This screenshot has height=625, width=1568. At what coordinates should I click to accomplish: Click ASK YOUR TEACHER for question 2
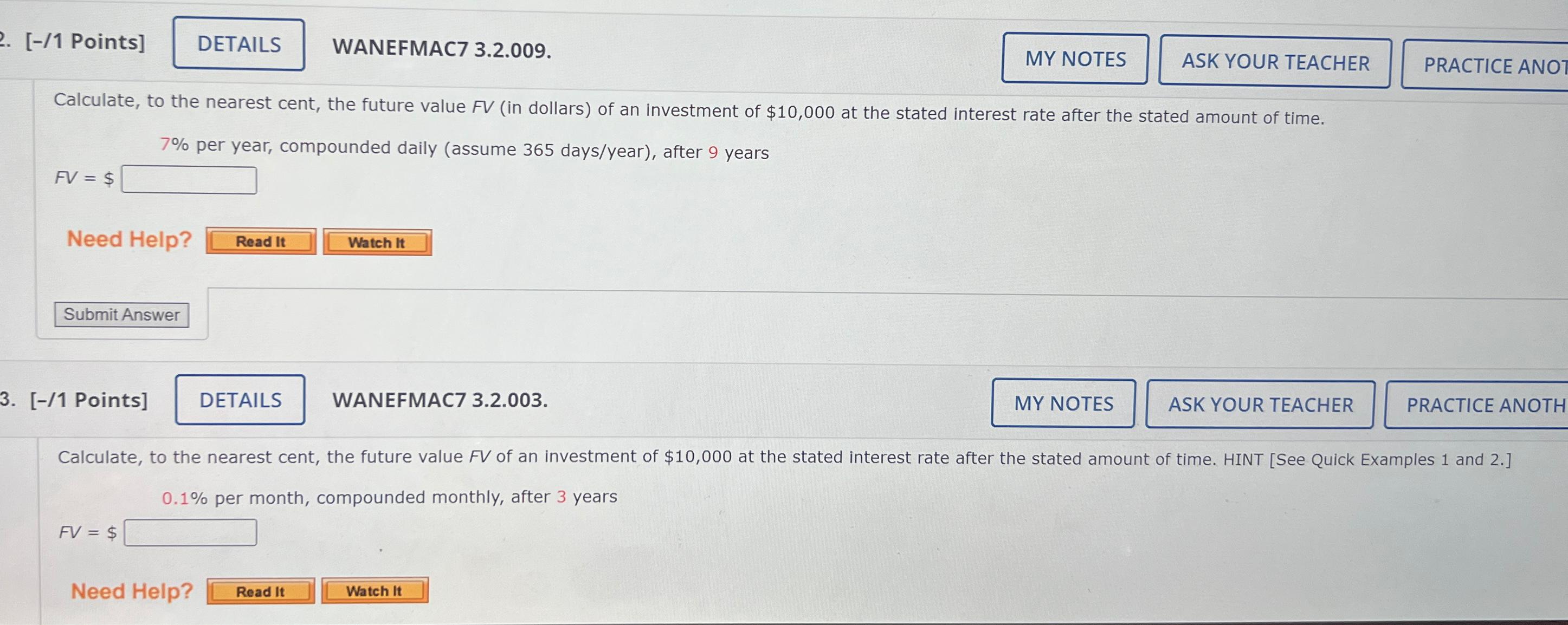pos(1275,62)
